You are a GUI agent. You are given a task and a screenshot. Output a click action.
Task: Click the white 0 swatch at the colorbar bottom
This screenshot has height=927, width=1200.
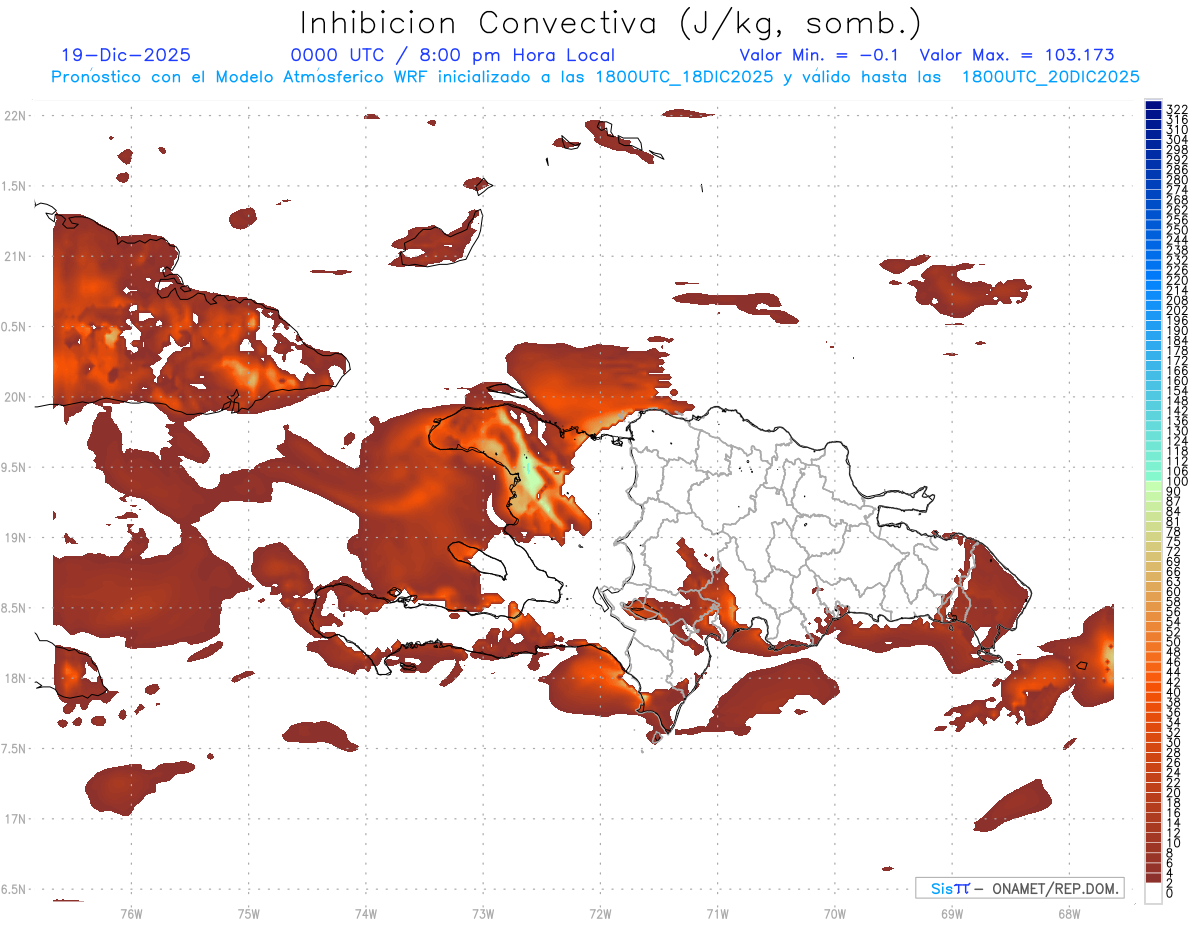1153,894
